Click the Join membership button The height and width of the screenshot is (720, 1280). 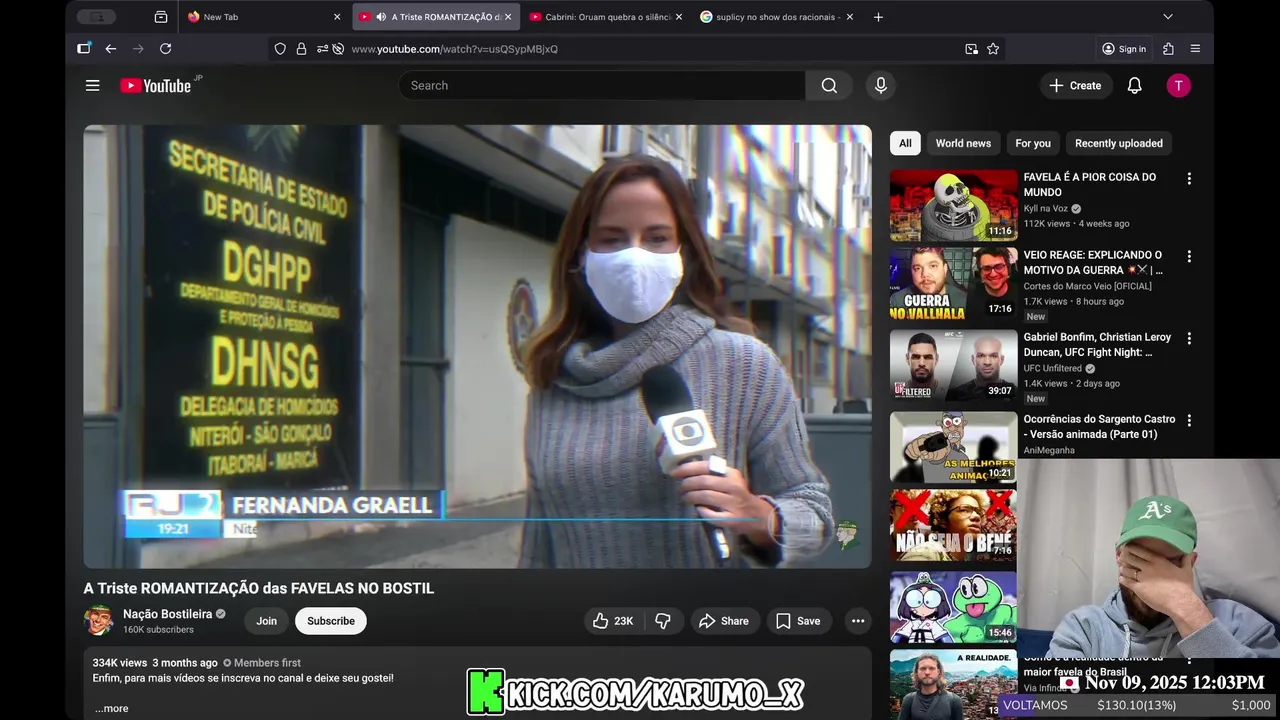tap(266, 621)
